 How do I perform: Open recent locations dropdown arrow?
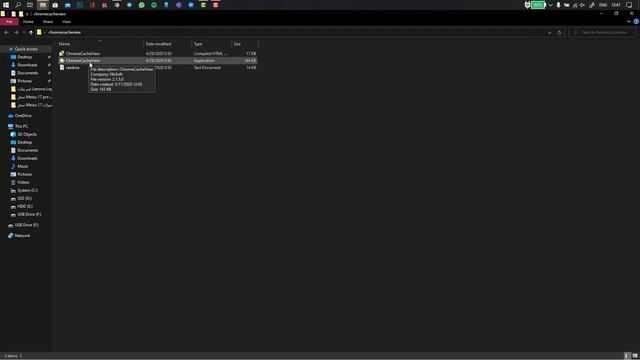[x=24, y=32]
